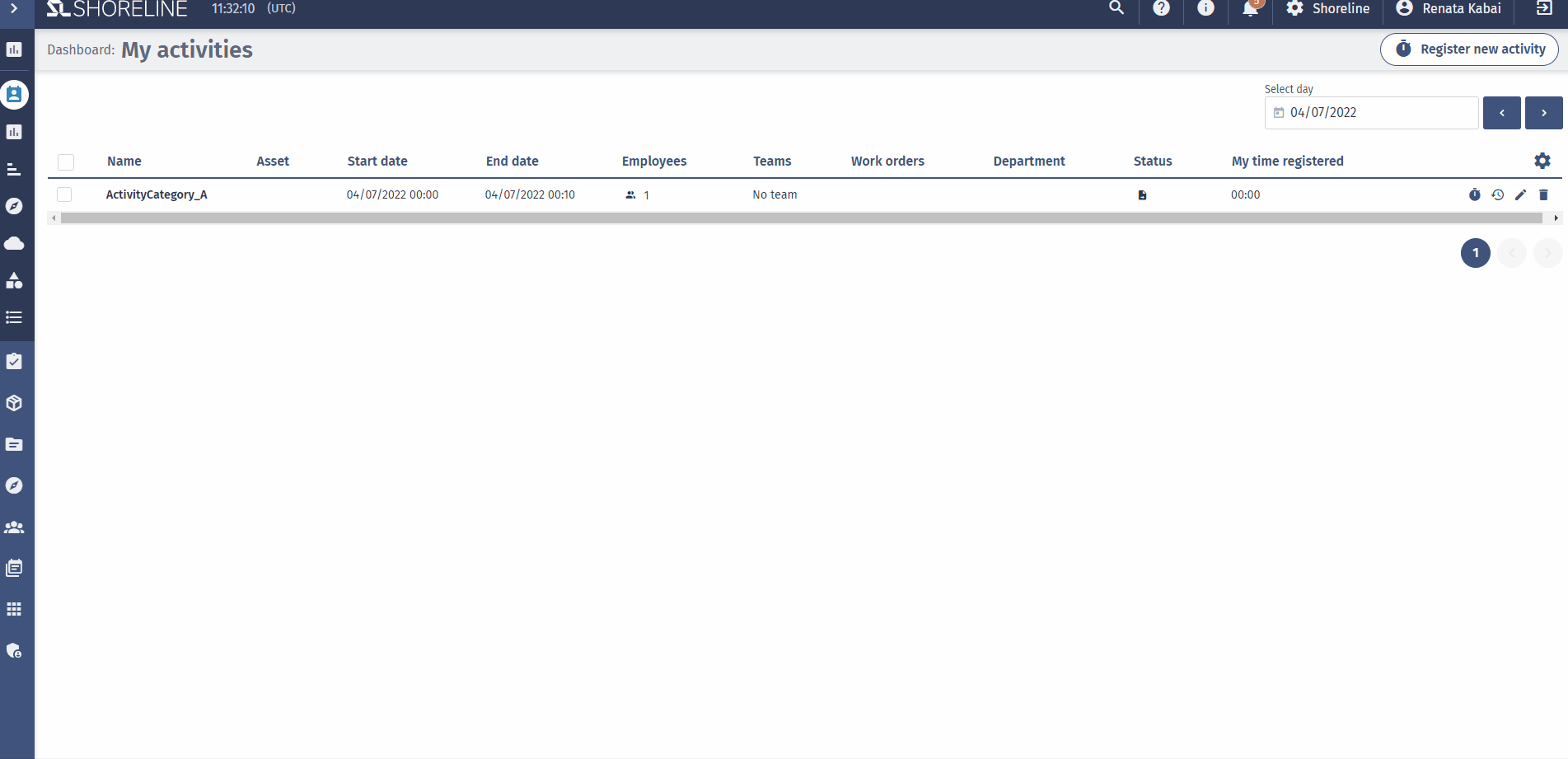This screenshot has height=759, width=1568.
Task: Select page 1 in pagination
Action: click(1476, 253)
